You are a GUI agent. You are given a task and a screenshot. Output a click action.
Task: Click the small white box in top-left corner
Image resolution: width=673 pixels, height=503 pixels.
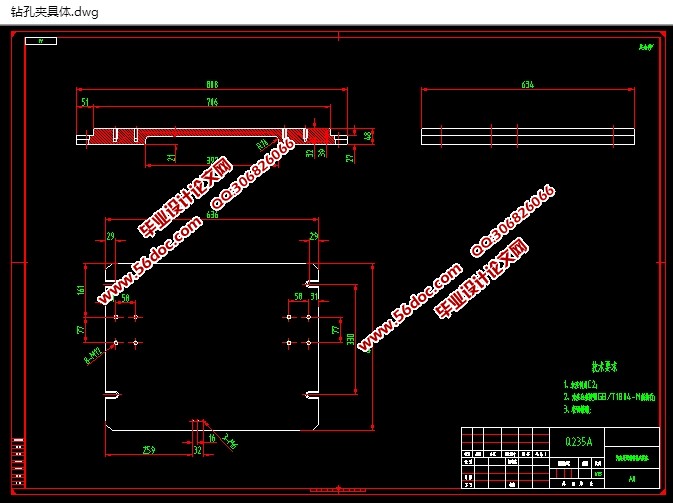click(x=41, y=41)
